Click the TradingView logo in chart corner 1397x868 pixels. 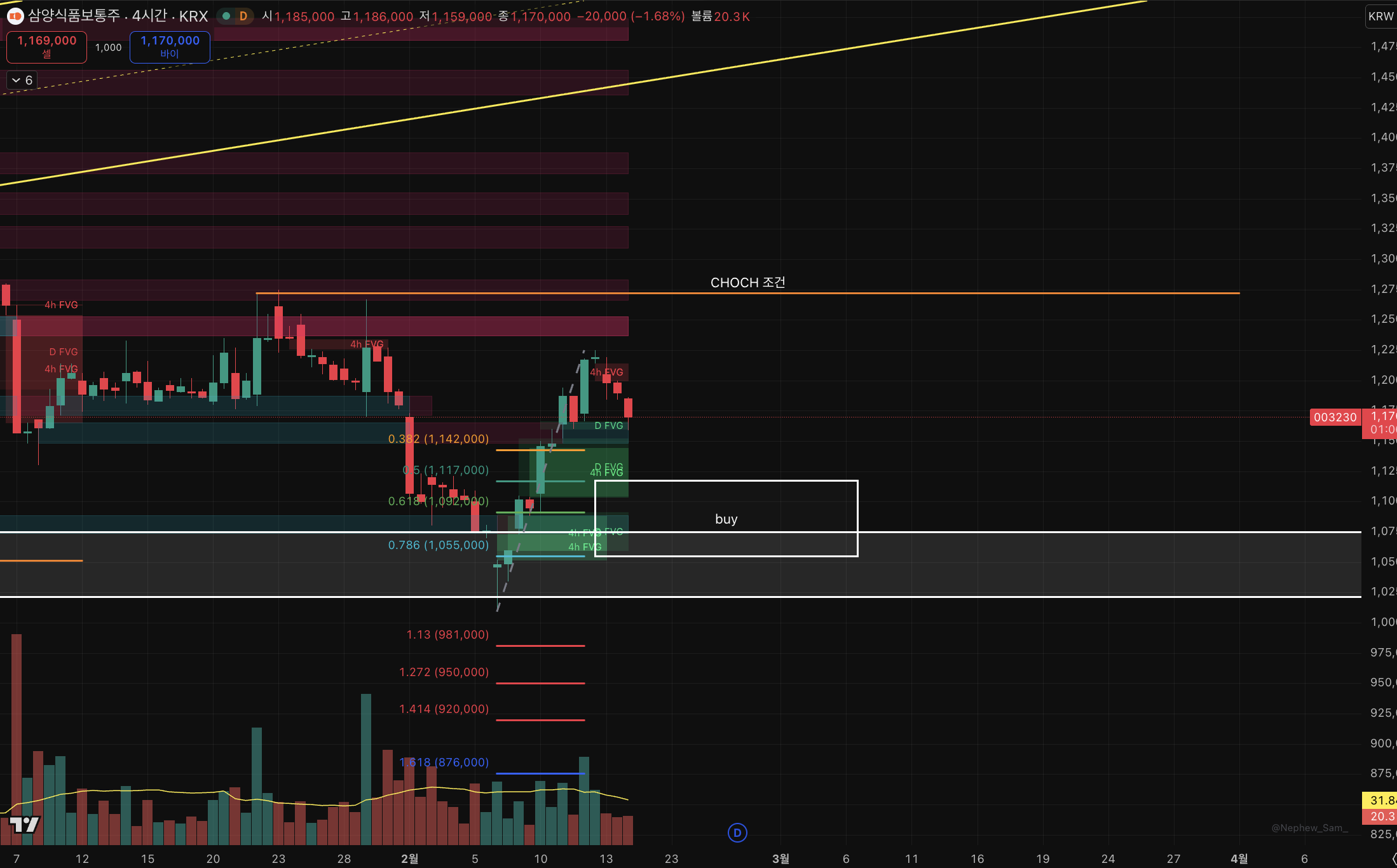pos(25,825)
